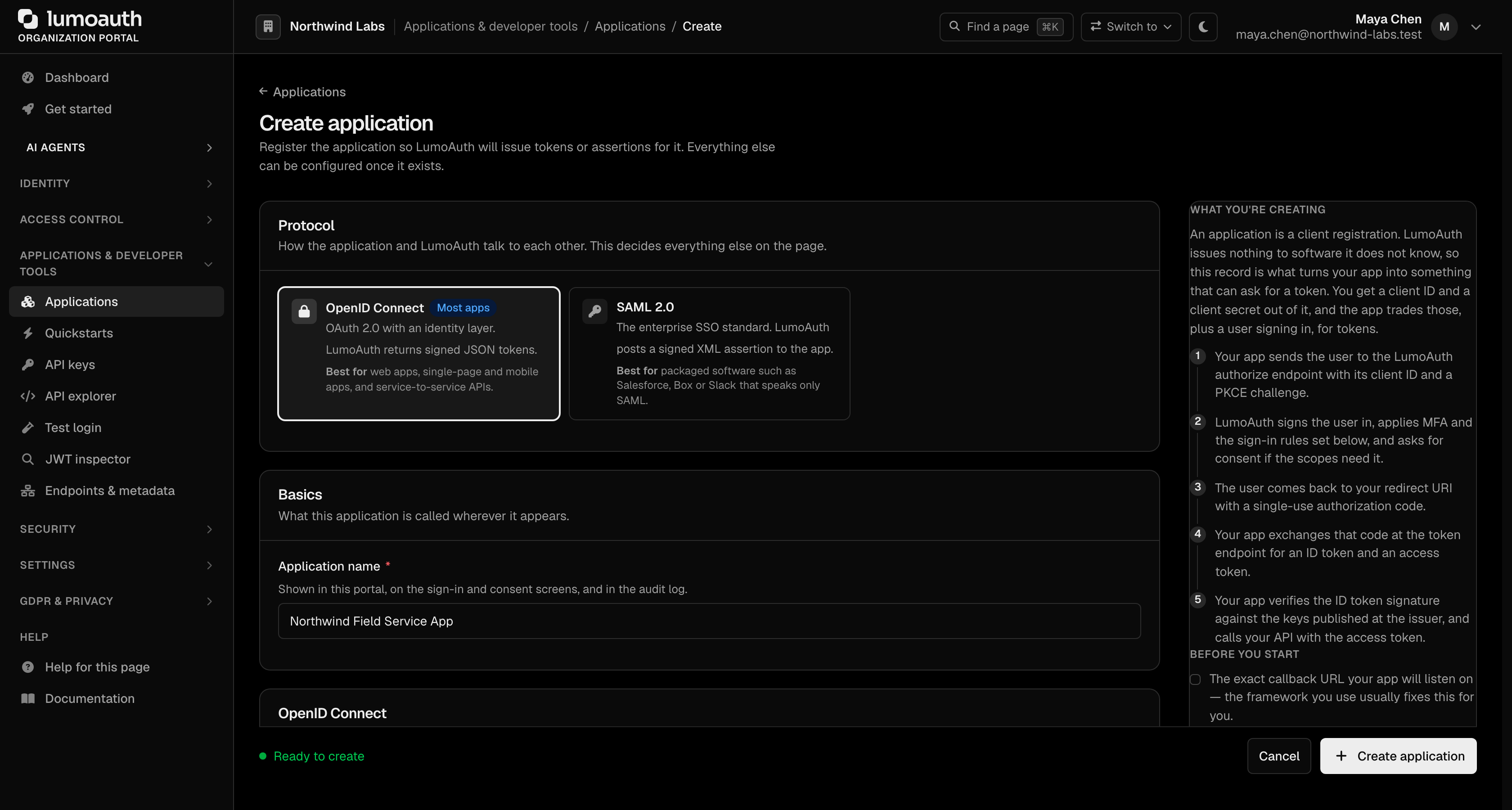Screen dimensions: 1512x810
Task: Click the JWT inspector magnifier icon
Action: point(27,459)
